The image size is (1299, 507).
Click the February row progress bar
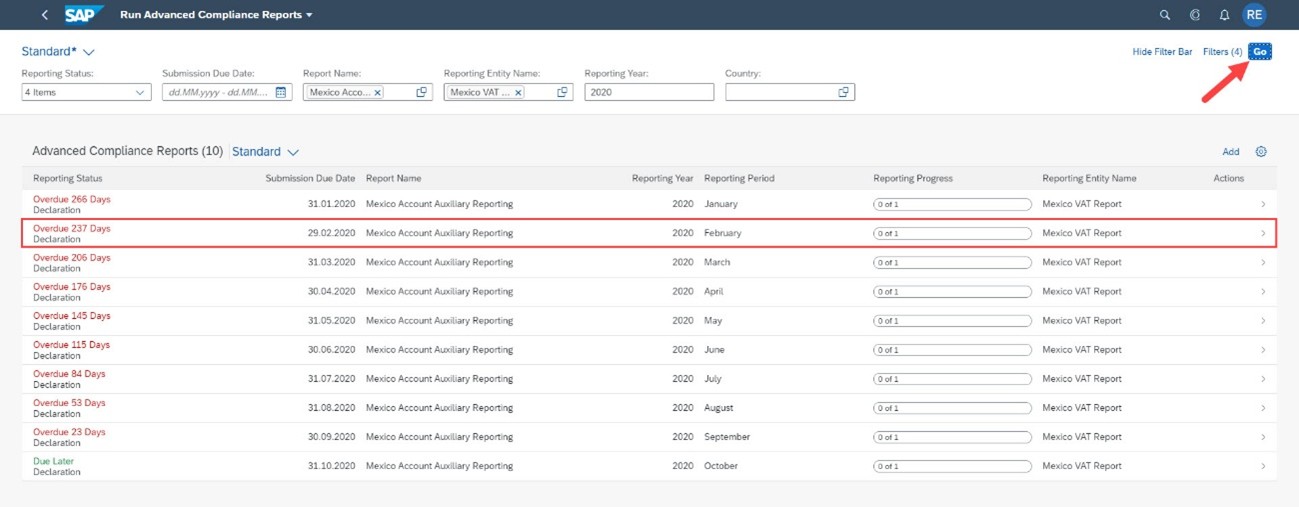coord(951,233)
